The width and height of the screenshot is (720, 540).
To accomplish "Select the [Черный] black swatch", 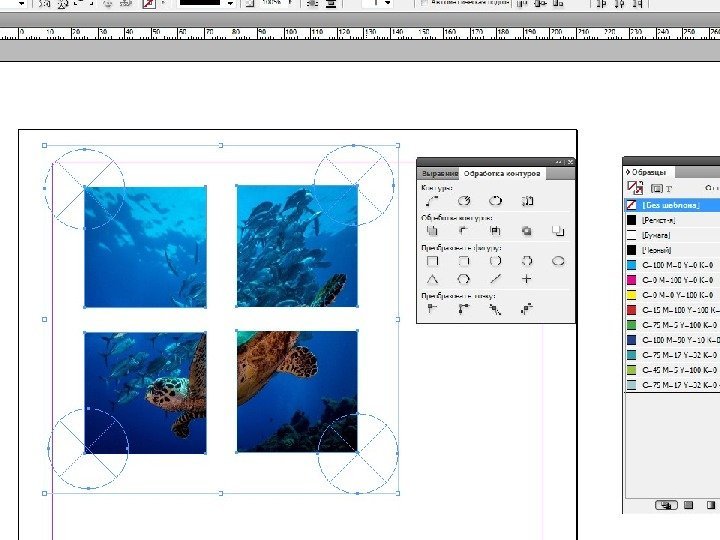I will (x=672, y=250).
